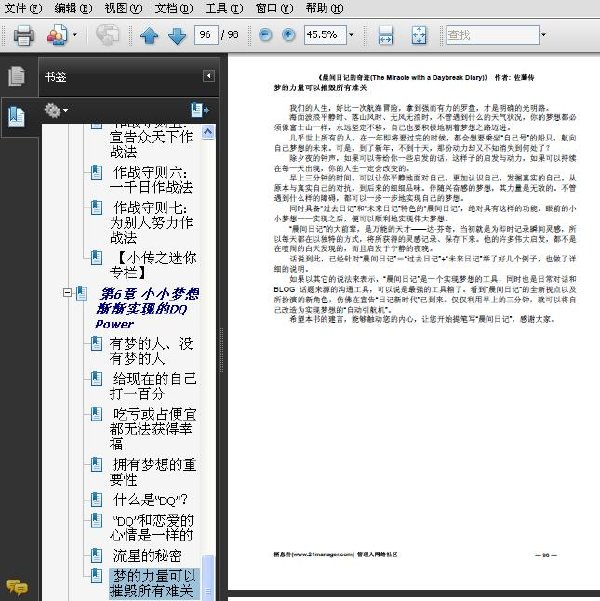Select the fit width scrolling icon

[385, 35]
